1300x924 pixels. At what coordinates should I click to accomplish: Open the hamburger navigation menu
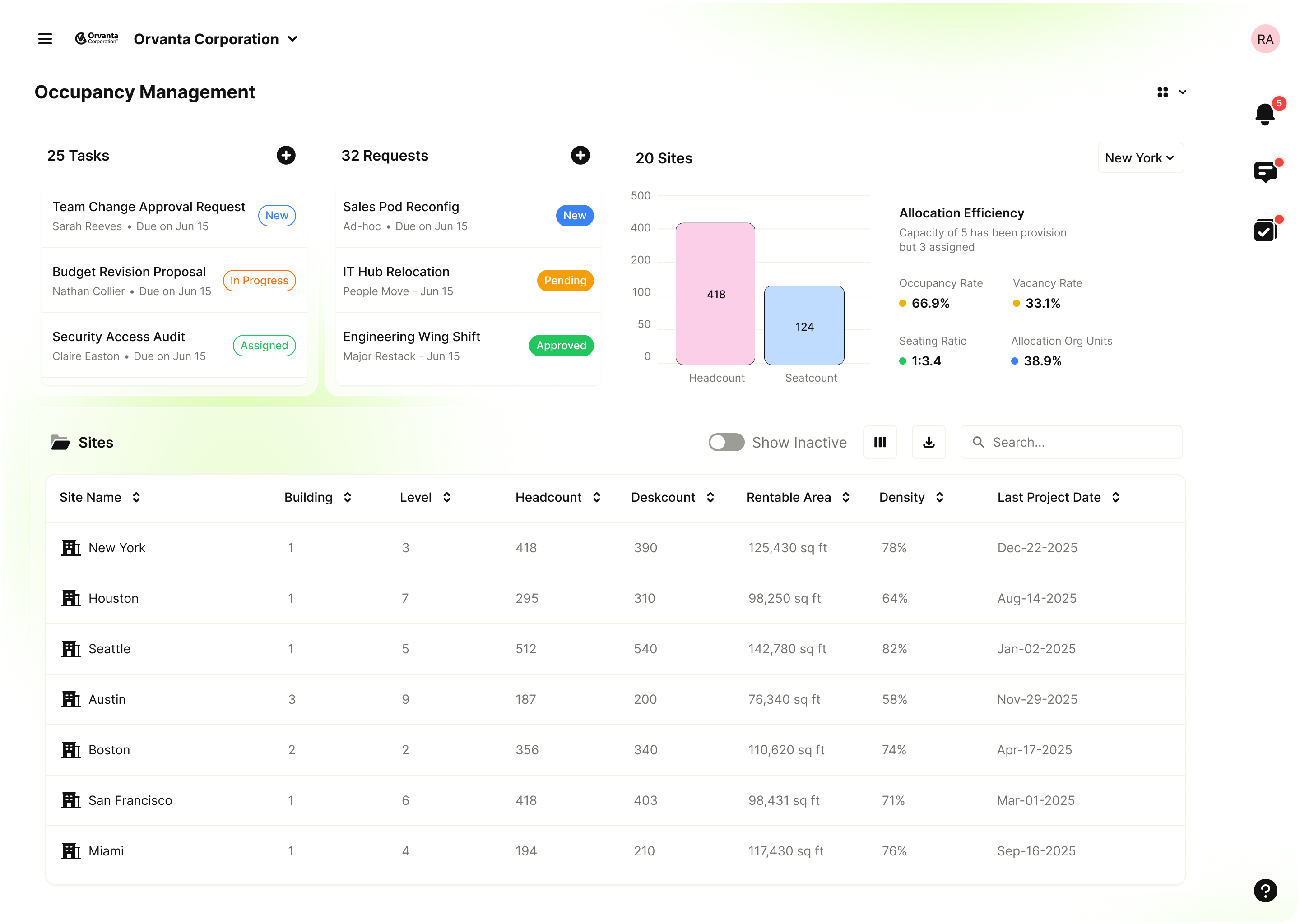(x=45, y=39)
